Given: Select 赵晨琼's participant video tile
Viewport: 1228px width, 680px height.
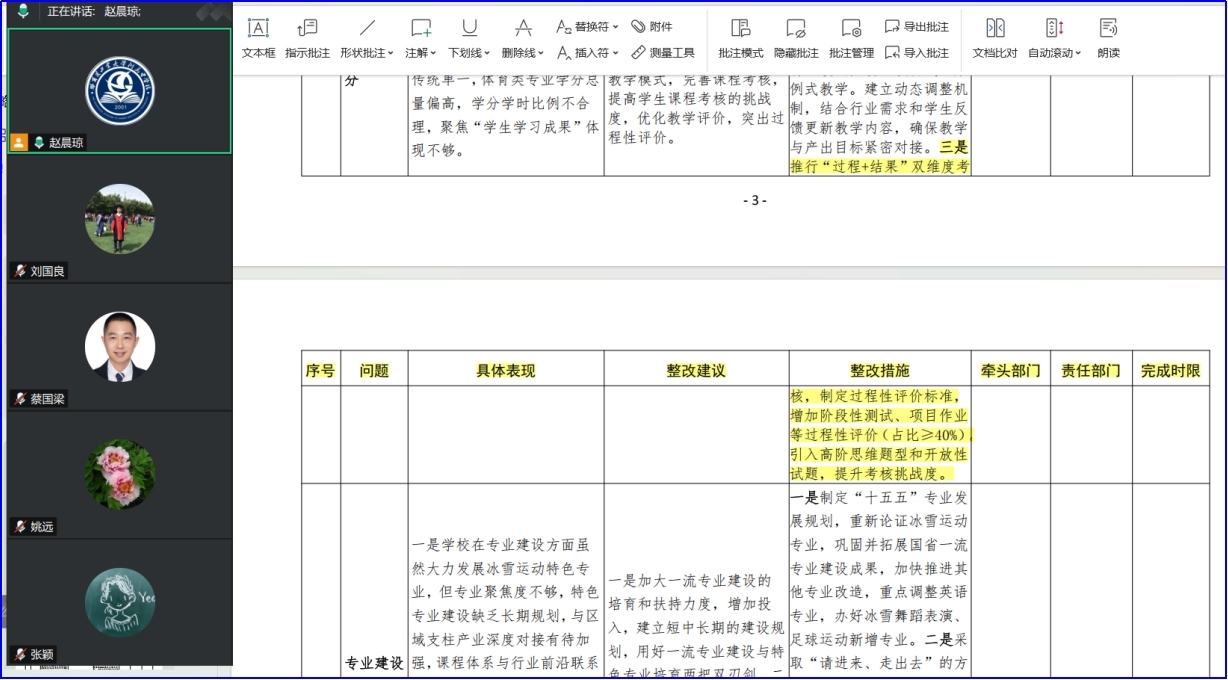Looking at the screenshot, I should pyautogui.click(x=120, y=91).
